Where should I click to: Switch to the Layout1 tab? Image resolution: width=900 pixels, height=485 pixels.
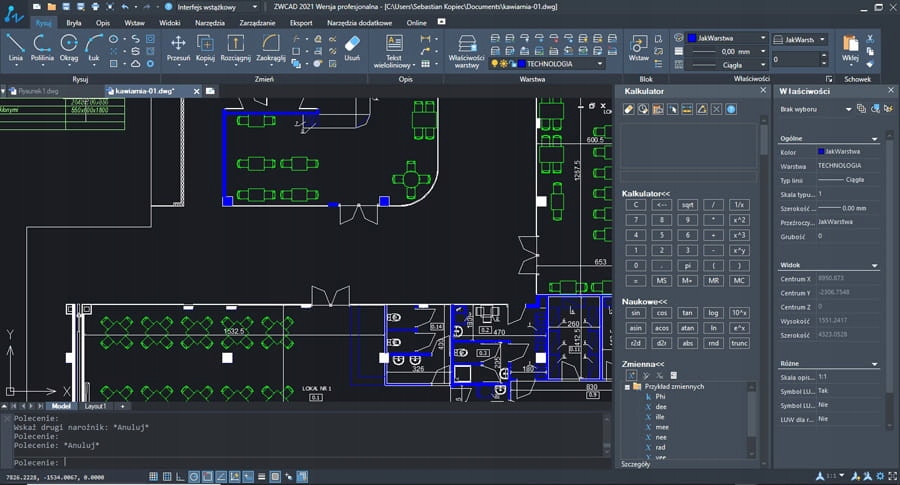96,407
